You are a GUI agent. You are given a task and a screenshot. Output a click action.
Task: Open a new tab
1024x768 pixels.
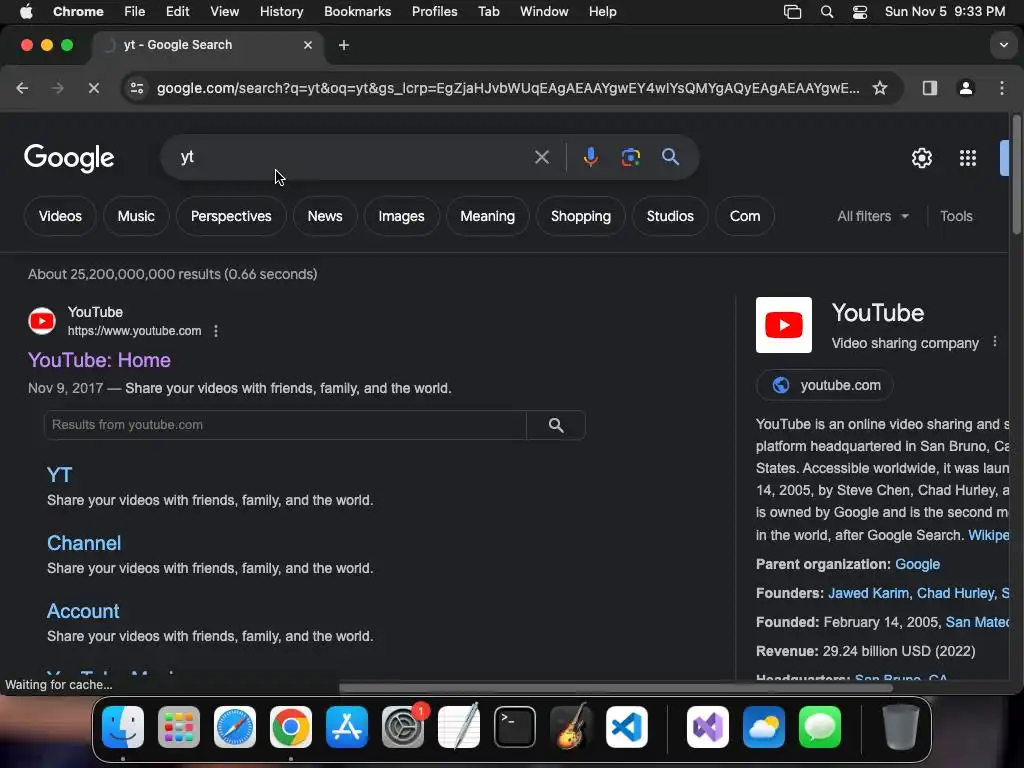(x=344, y=45)
